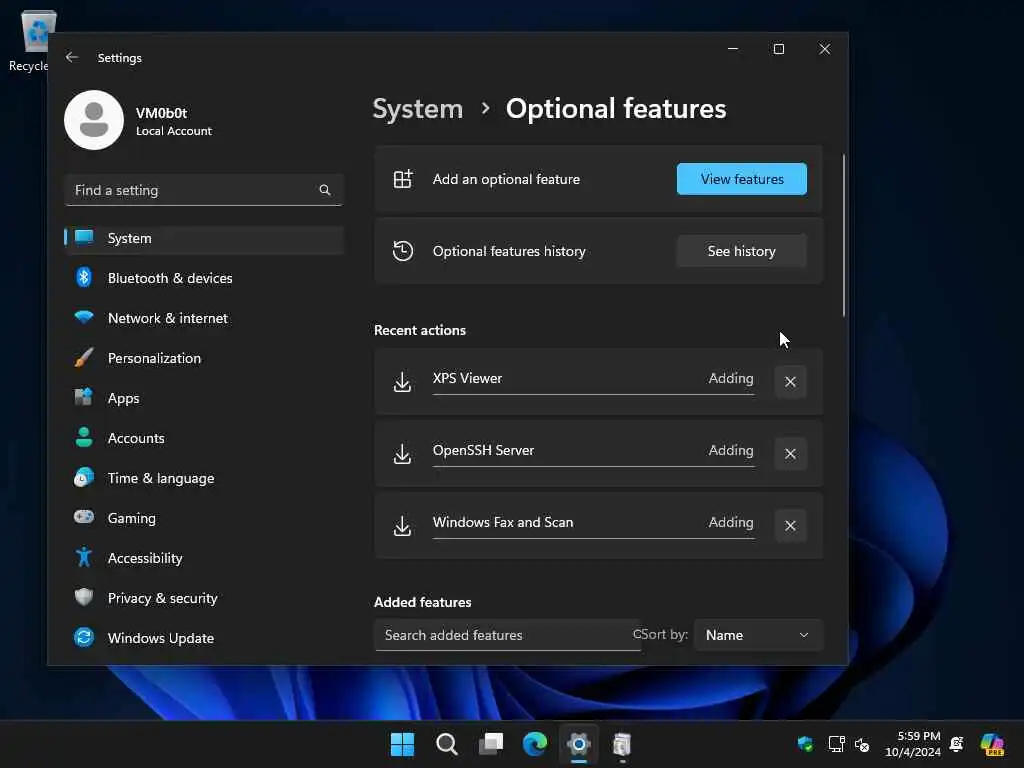Image resolution: width=1024 pixels, height=768 pixels.
Task: Open Task View from the taskbar
Action: coord(491,744)
